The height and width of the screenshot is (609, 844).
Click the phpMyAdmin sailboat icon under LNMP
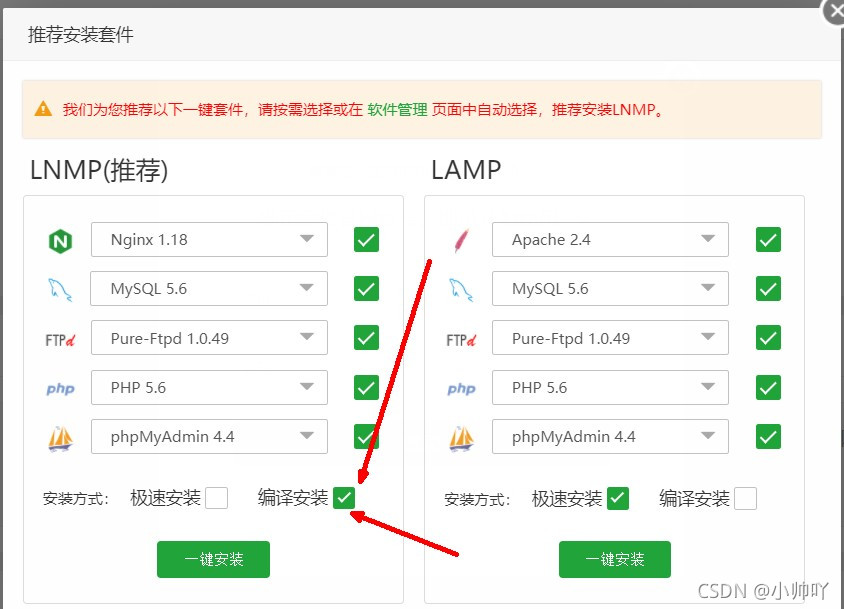[61, 437]
